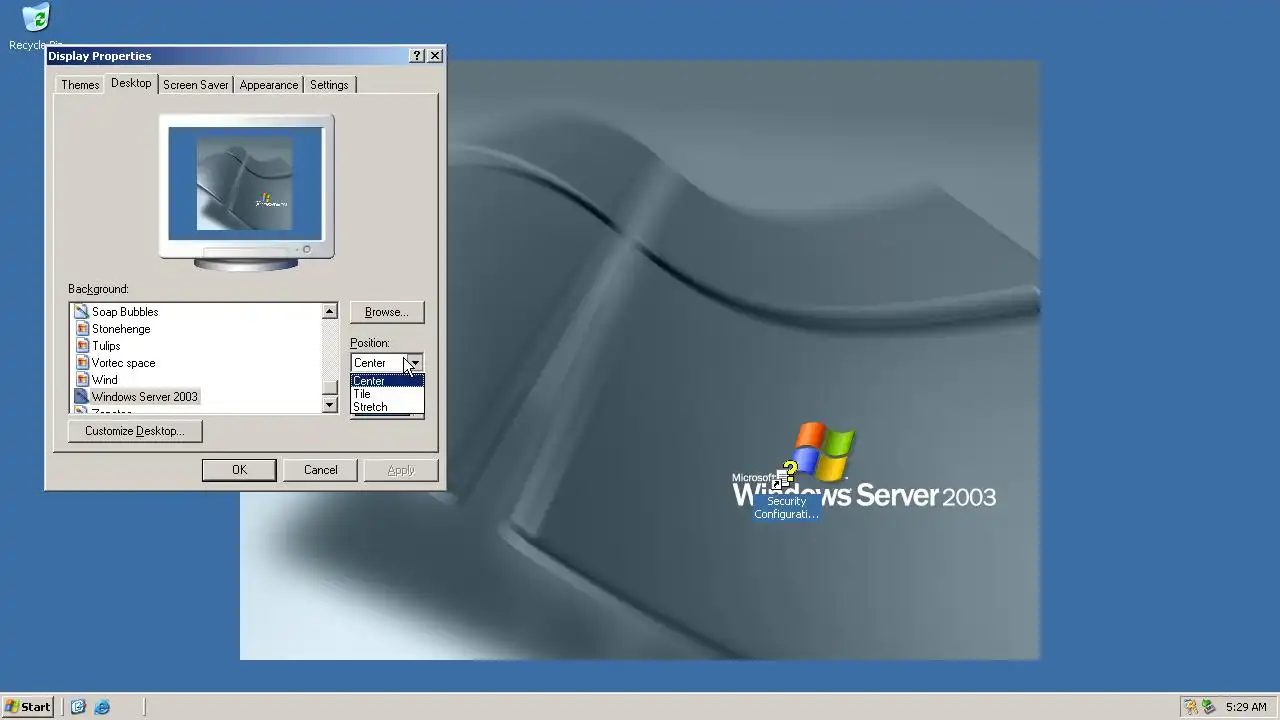Open the Start menu

point(27,707)
